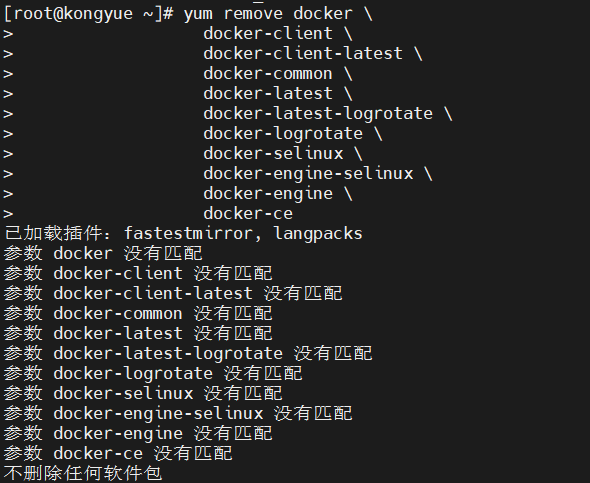590x483 pixels.
Task: Click the '参数 docker 没有匹配' output line
Action: 103,254
